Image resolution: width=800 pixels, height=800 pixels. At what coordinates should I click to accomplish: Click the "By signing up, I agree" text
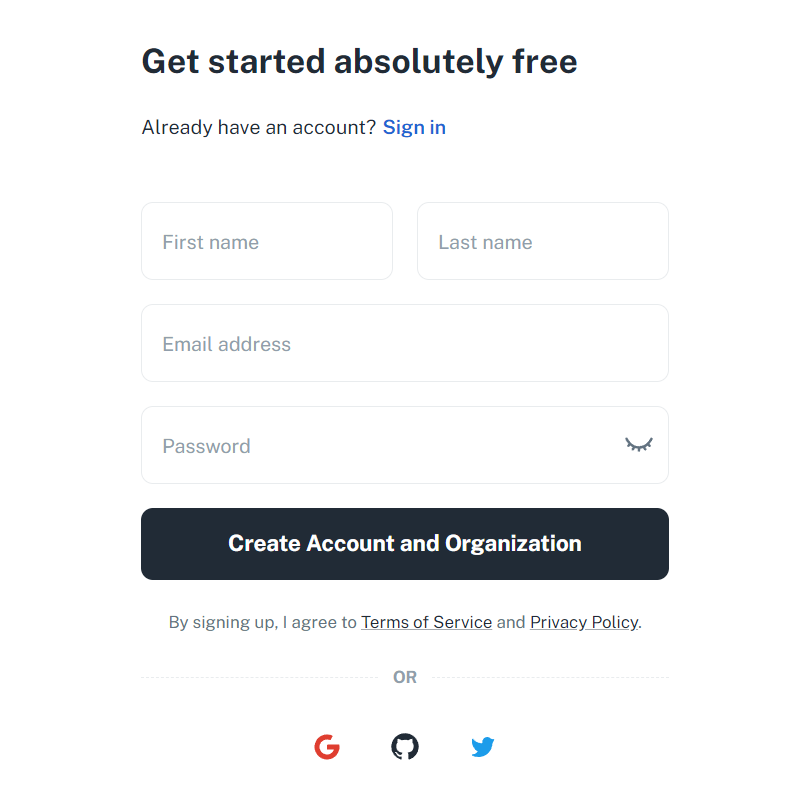pyautogui.click(x=262, y=622)
